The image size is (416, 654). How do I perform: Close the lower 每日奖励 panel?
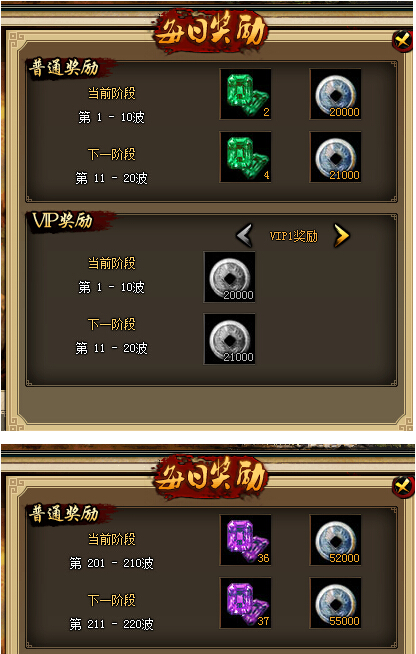(403, 487)
